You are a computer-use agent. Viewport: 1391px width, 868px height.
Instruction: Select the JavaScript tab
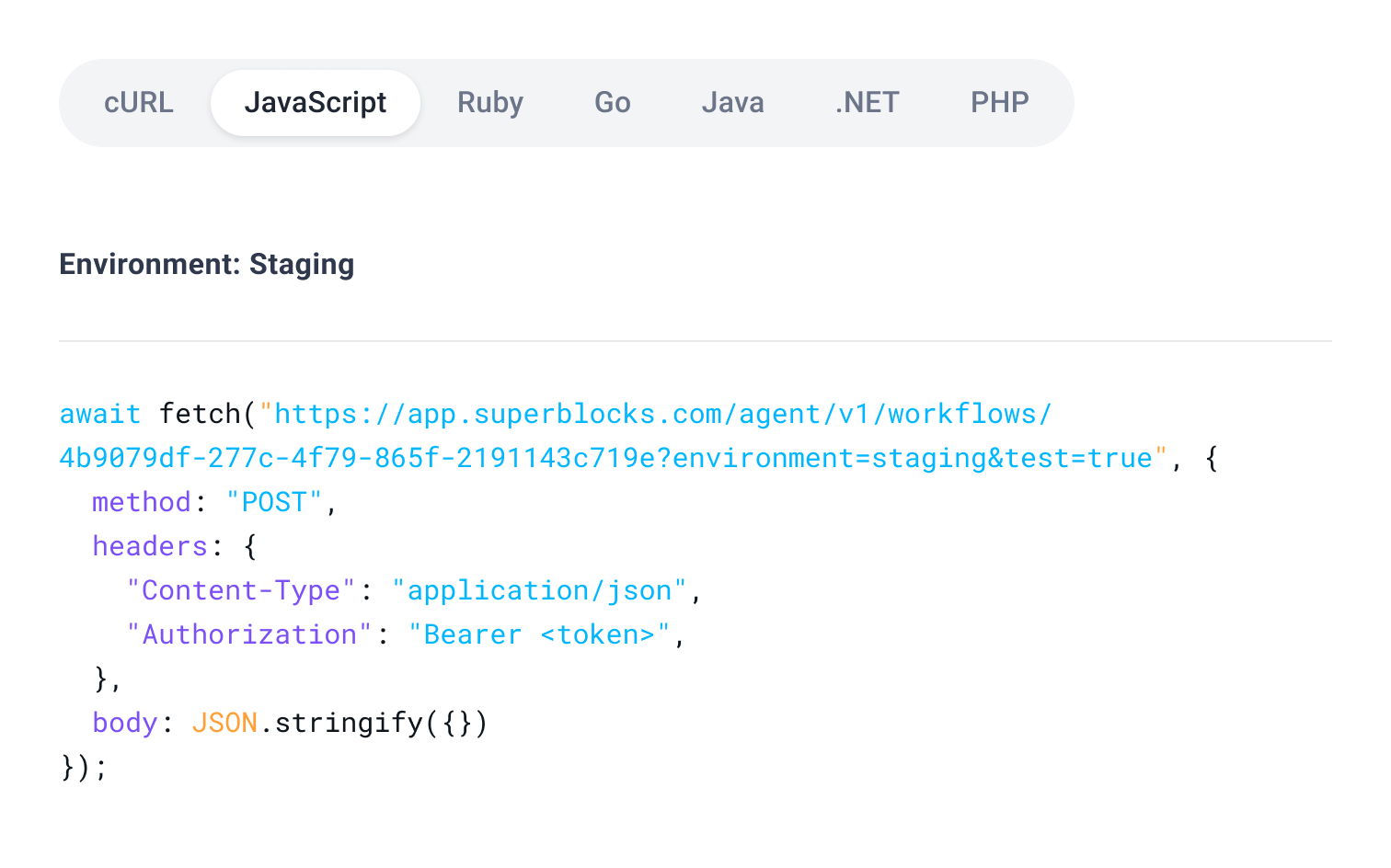click(315, 103)
